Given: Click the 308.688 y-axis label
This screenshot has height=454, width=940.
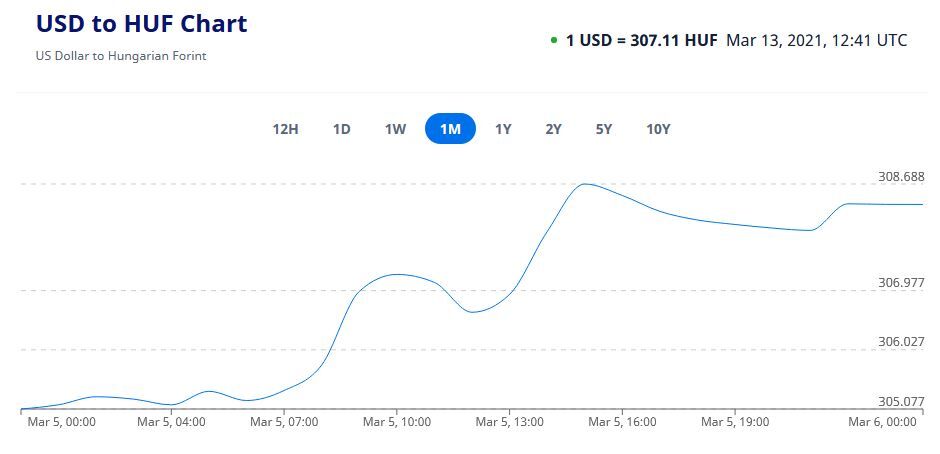Looking at the screenshot, I should coord(900,177).
